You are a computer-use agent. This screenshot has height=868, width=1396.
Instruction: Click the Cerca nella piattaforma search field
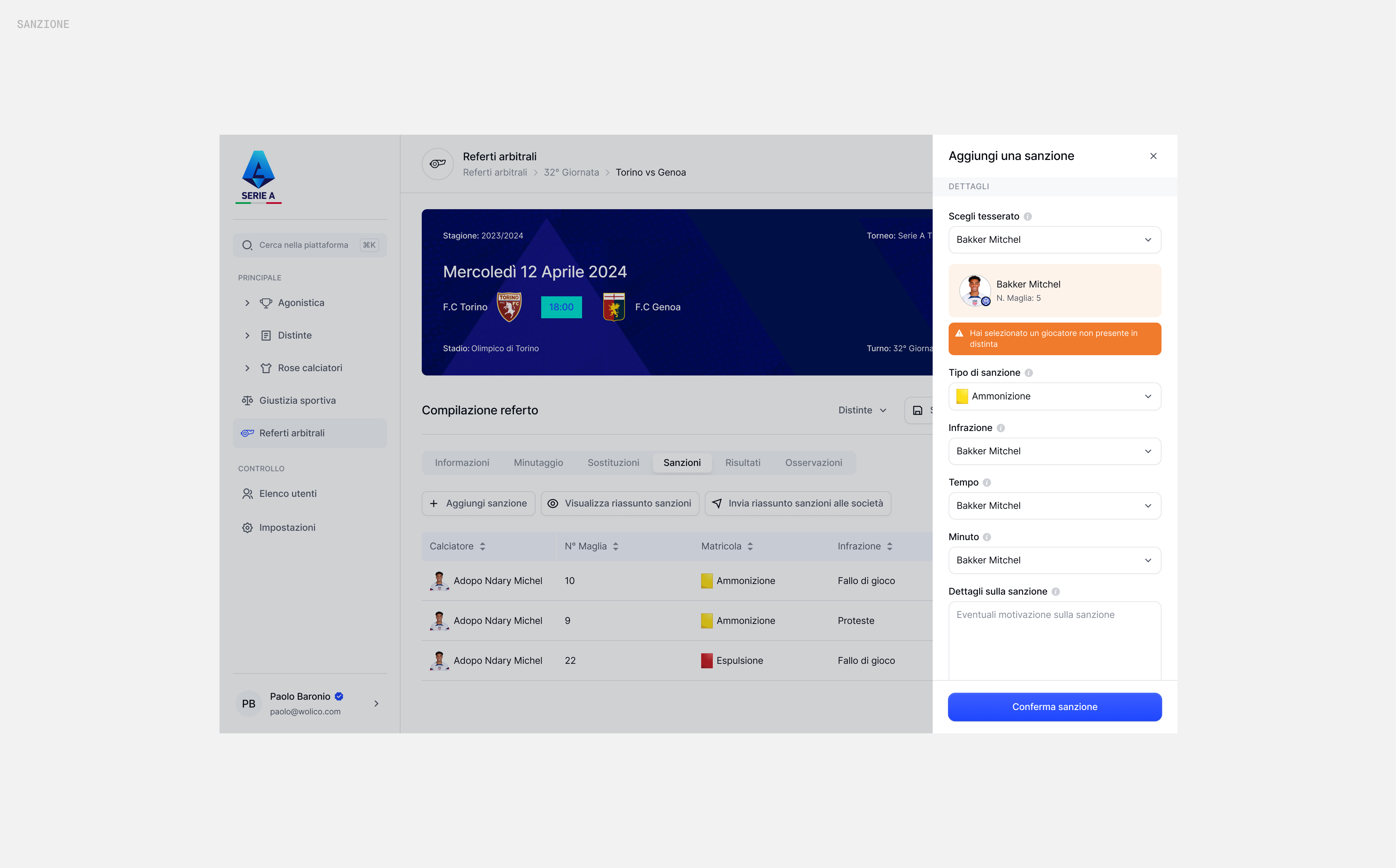tap(310, 245)
